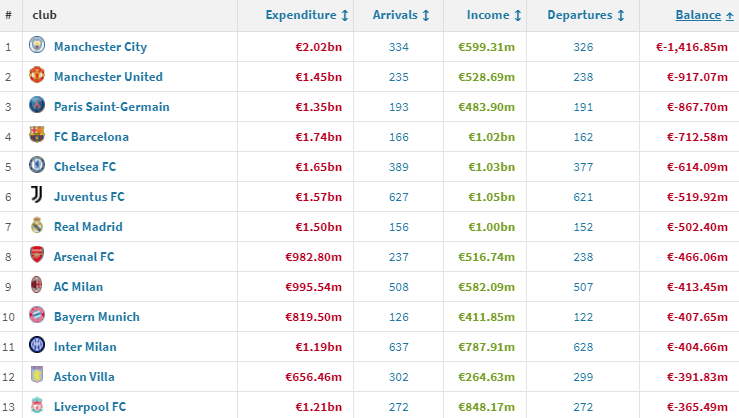Click the Bayern Munich crest icon
Image resolution: width=739 pixels, height=418 pixels.
pyautogui.click(x=37, y=317)
